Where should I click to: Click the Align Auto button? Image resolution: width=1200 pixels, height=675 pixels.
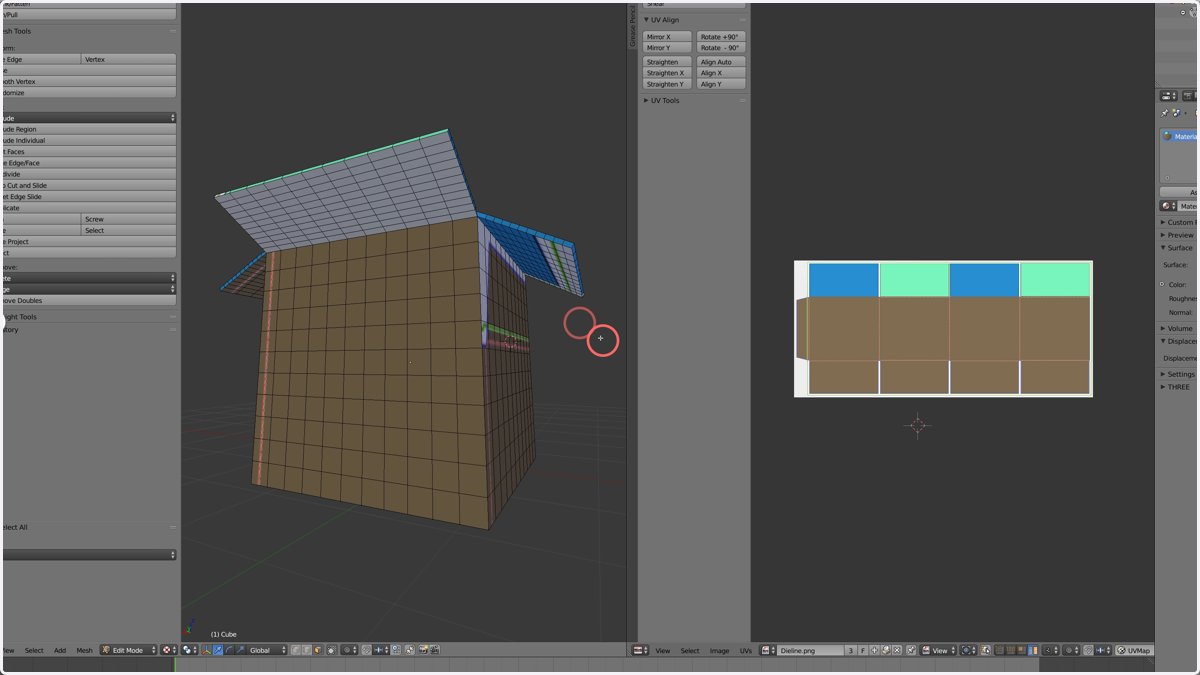click(721, 62)
